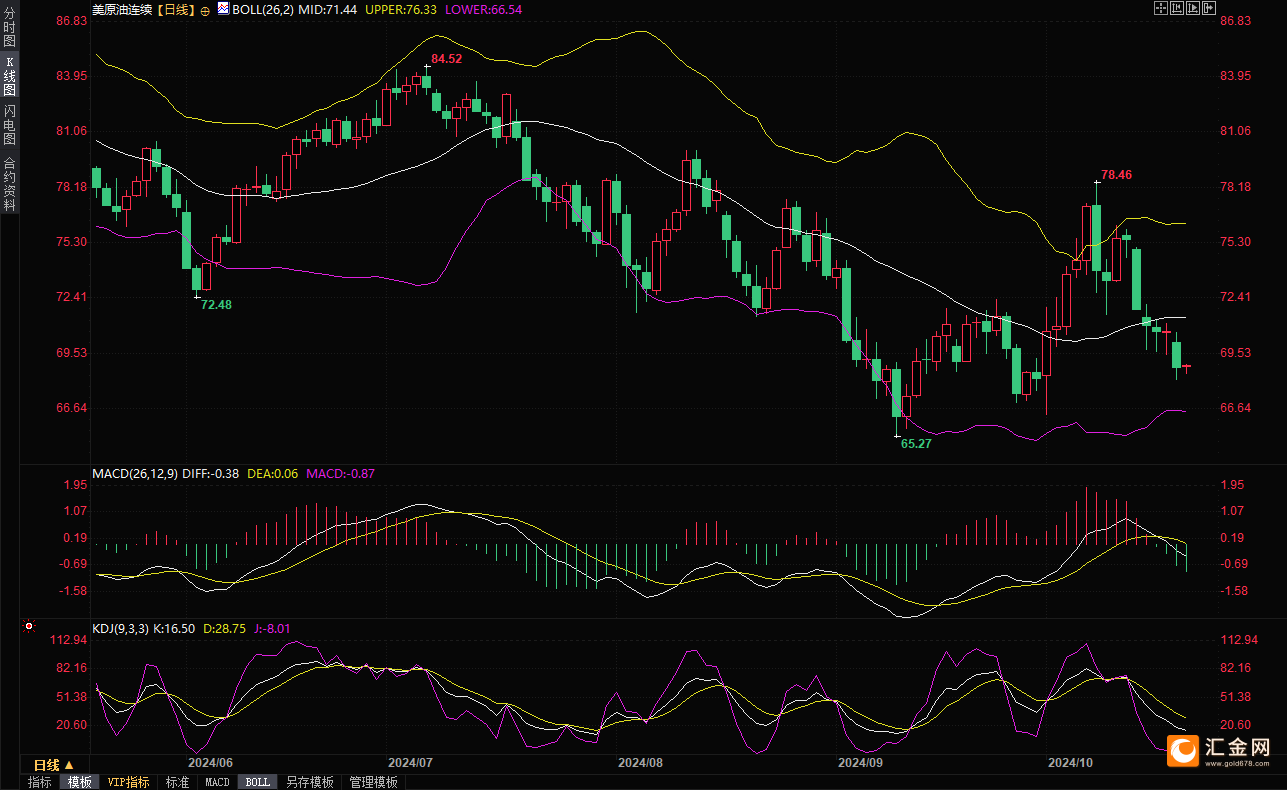This screenshot has height=790, width=1287.
Task: Click 另存模板 to save template
Action: click(309, 782)
